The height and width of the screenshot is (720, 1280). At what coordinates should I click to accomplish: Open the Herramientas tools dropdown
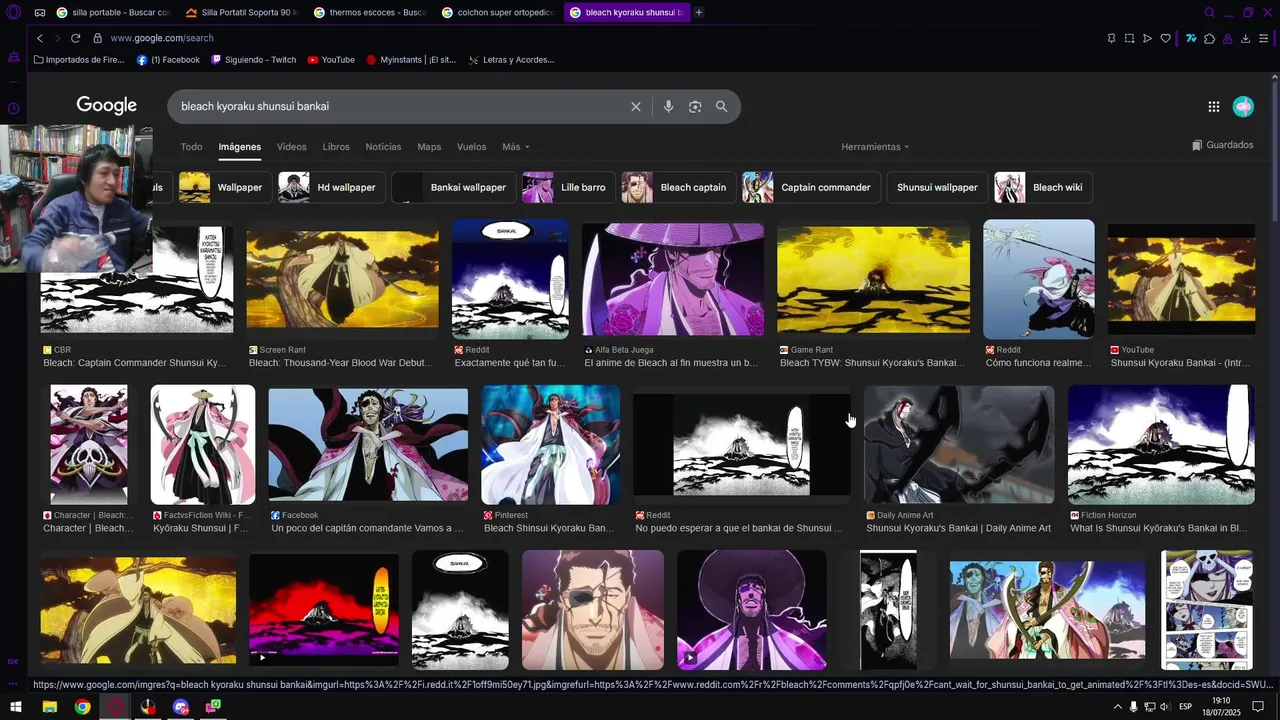(875, 147)
